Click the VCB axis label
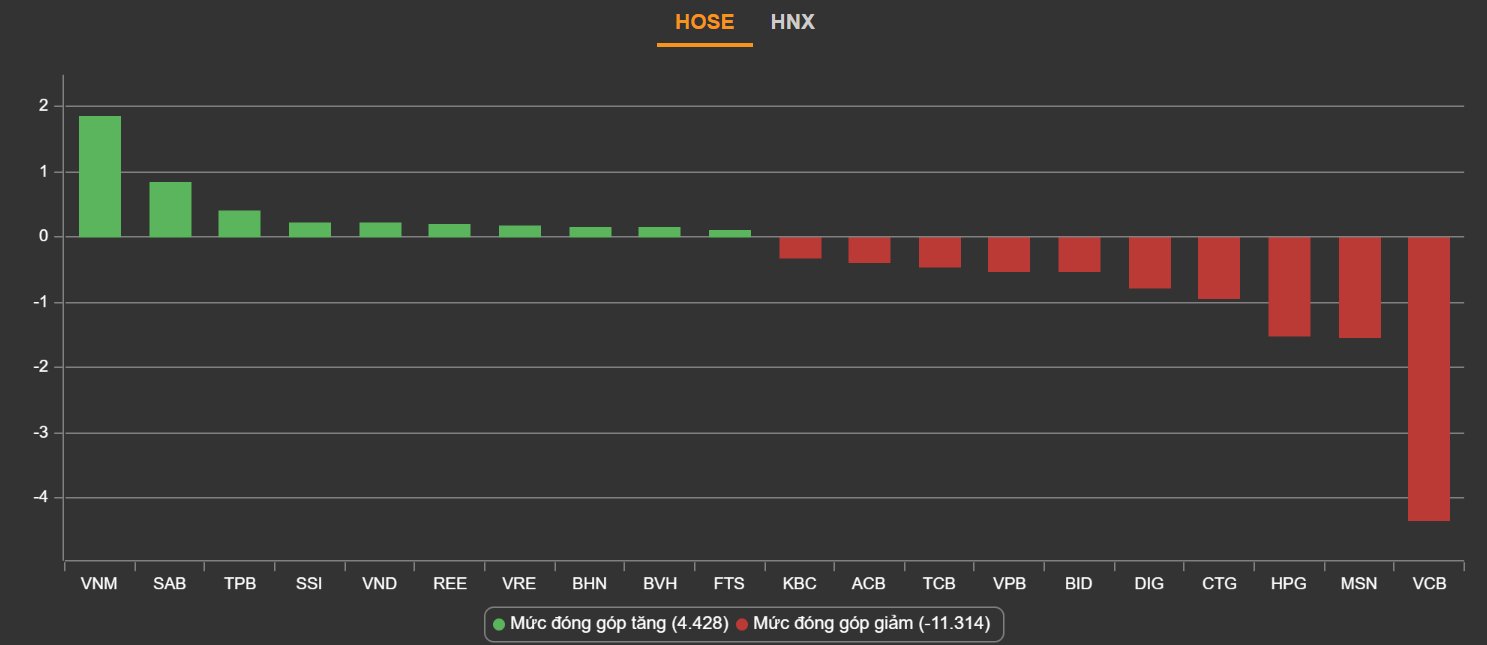Screen dimensions: 1487x645 click(1429, 584)
